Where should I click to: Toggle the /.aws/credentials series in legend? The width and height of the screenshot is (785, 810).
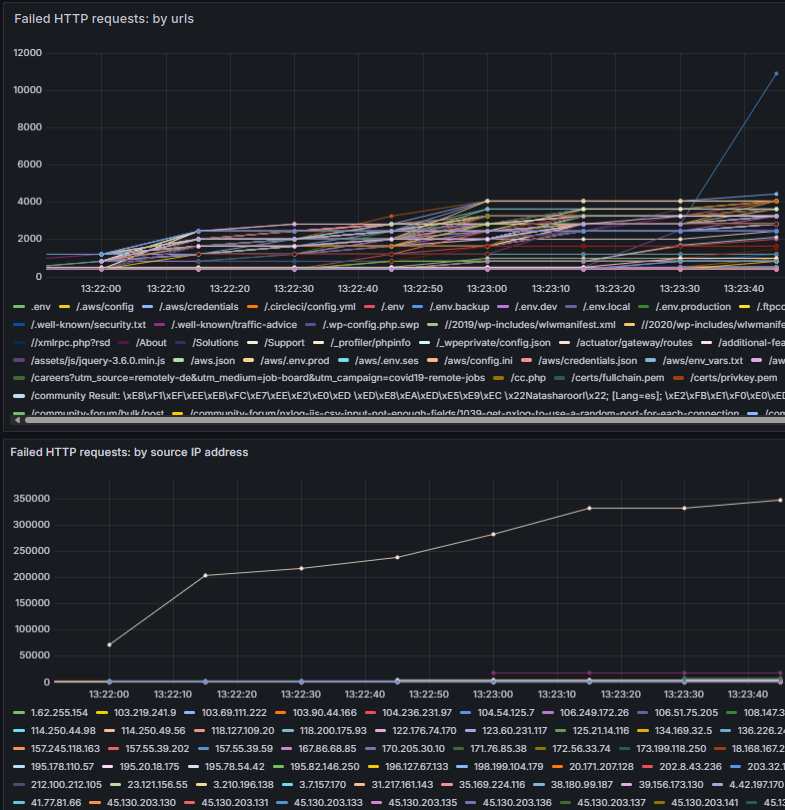tap(190, 306)
